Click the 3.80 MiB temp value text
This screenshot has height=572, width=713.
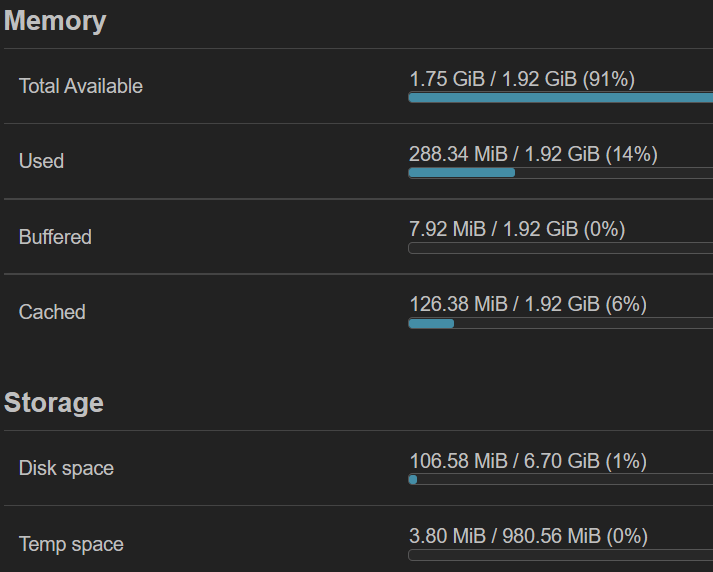[x=528, y=536]
